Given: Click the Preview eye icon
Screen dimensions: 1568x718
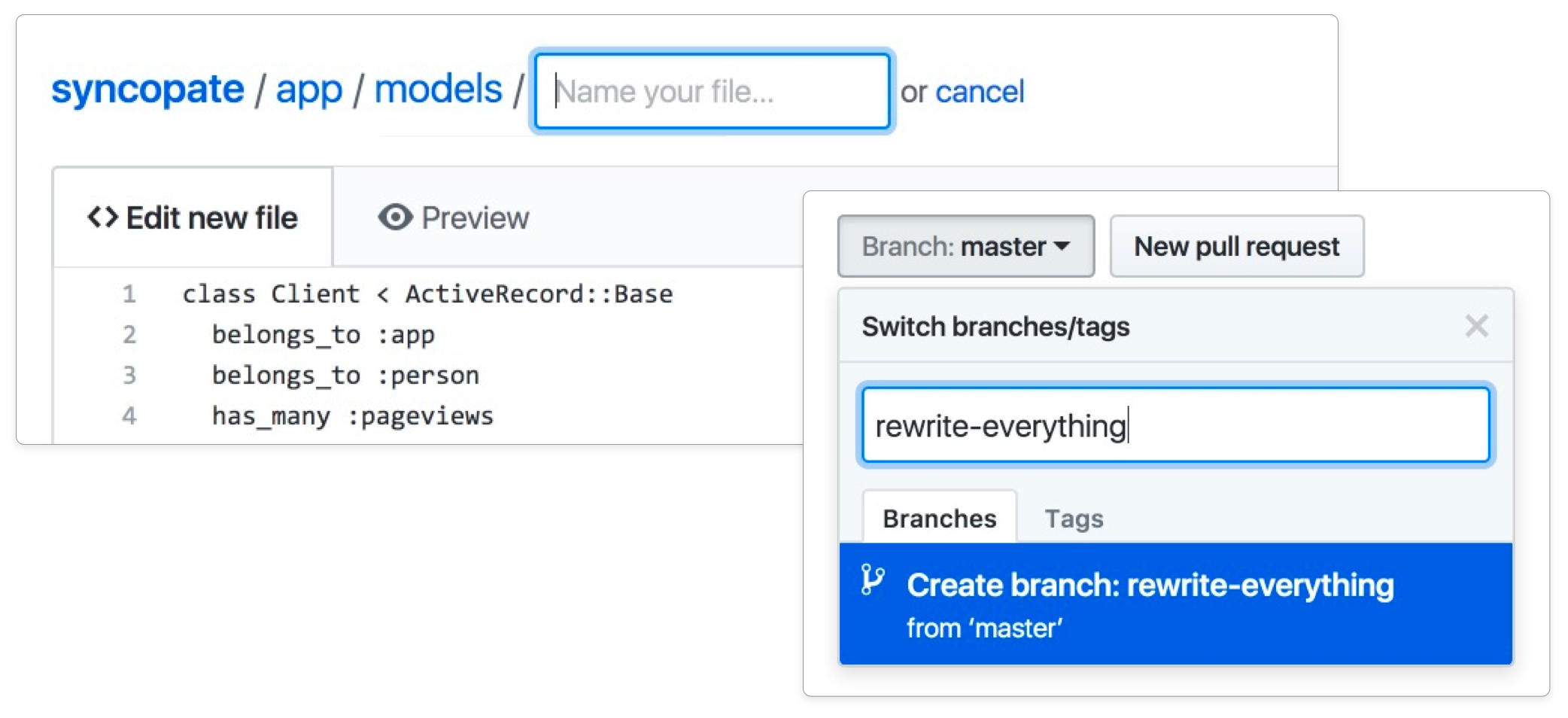Looking at the screenshot, I should click(x=395, y=218).
